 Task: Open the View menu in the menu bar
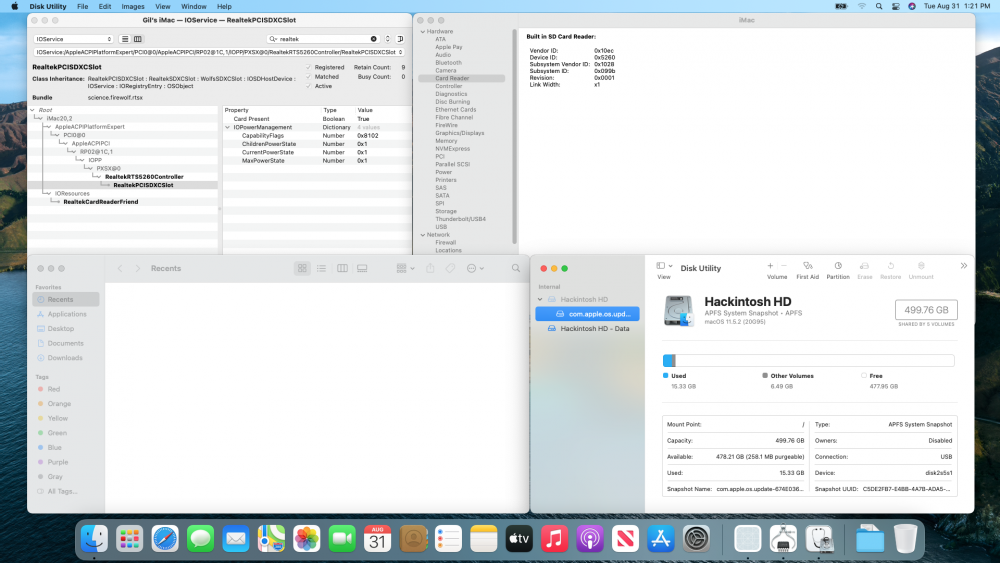[x=163, y=6]
